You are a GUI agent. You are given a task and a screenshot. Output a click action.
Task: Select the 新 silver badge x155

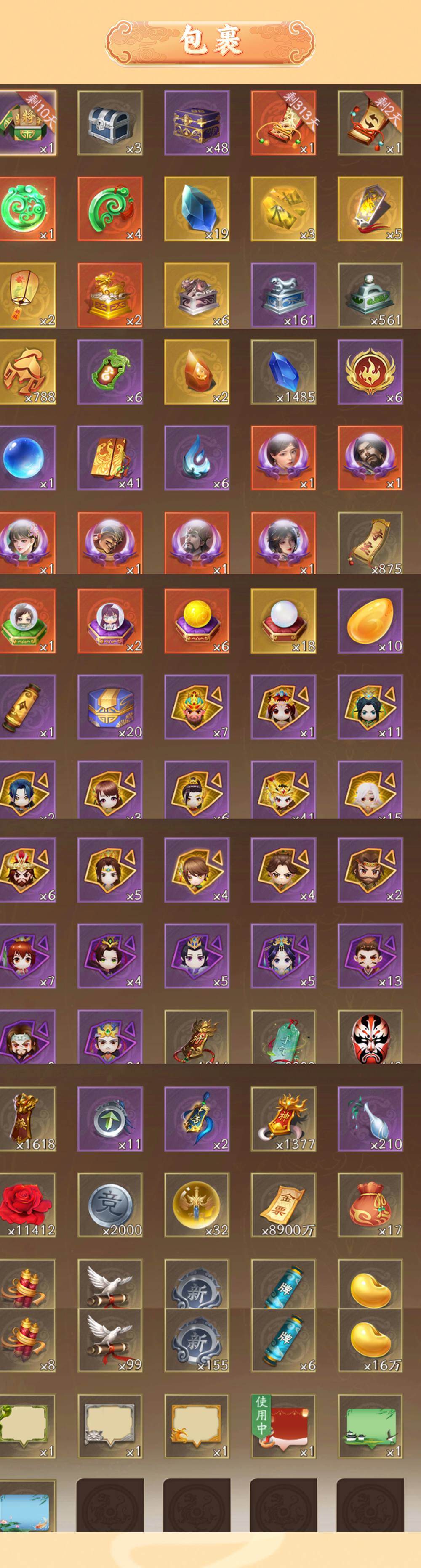coord(197,1340)
